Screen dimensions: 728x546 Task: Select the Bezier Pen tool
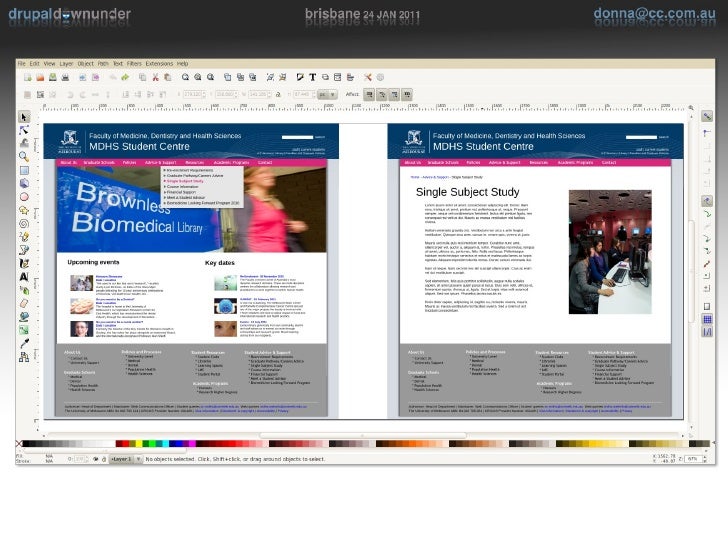tap(24, 250)
